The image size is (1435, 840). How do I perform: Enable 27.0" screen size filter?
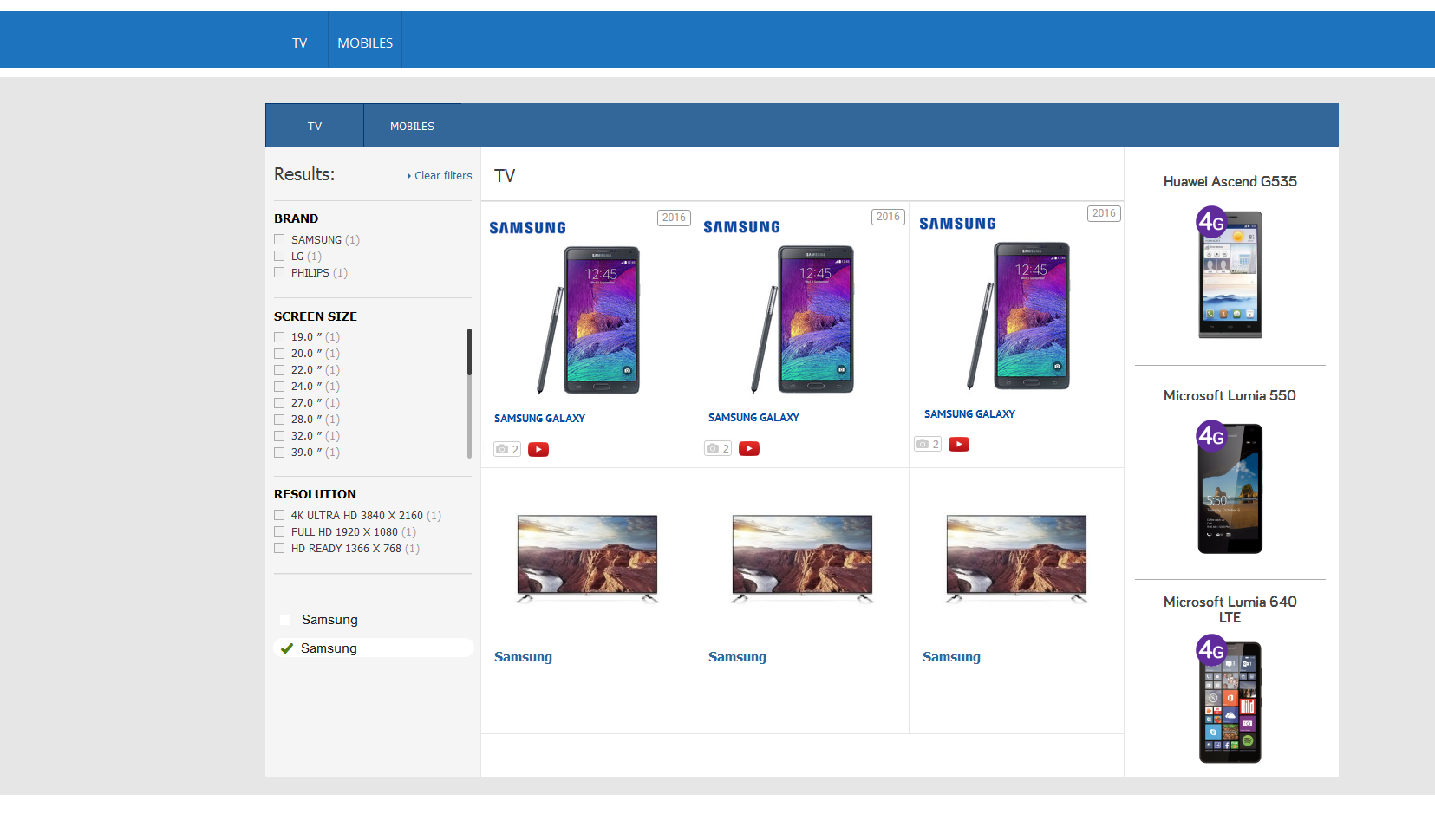[279, 403]
